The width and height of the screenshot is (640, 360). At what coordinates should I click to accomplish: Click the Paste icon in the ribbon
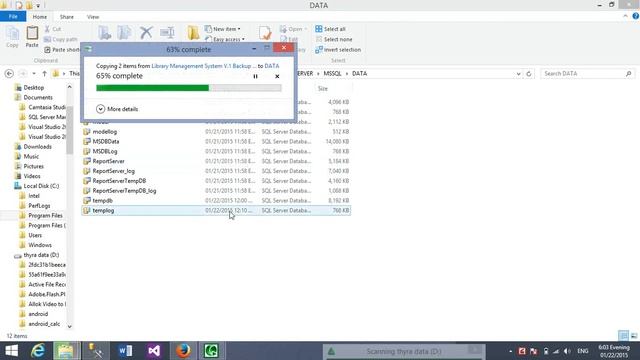pos(32,33)
